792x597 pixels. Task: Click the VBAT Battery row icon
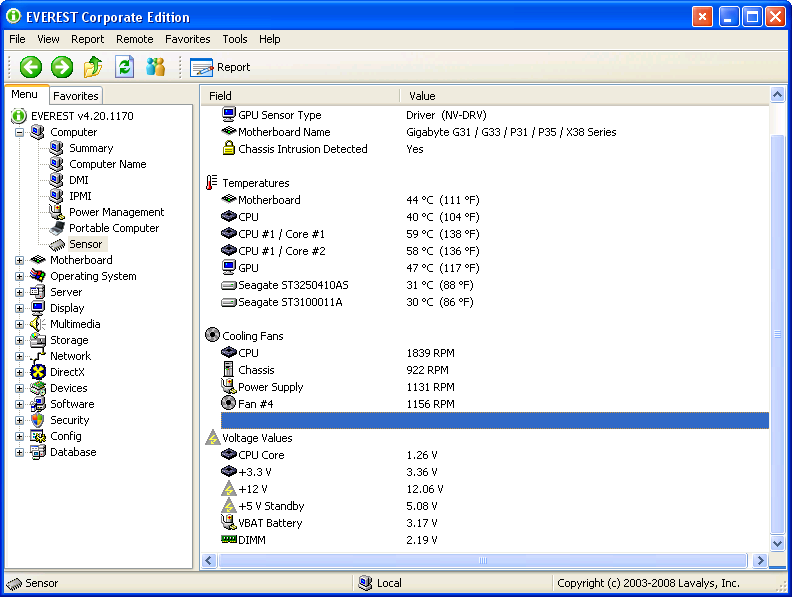[229, 522]
